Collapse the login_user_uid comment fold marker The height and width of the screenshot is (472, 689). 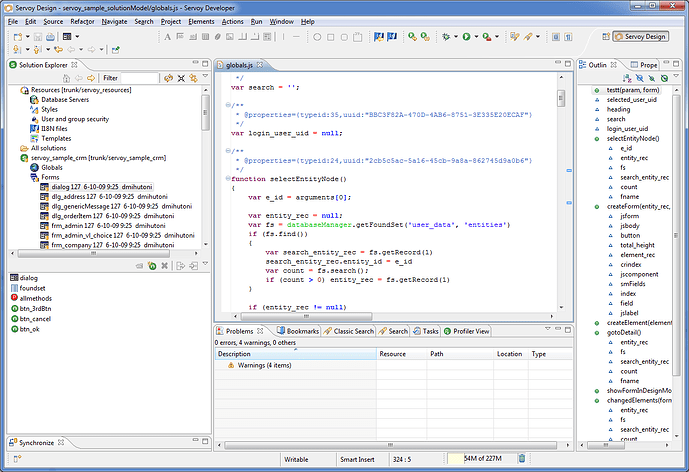228,105
